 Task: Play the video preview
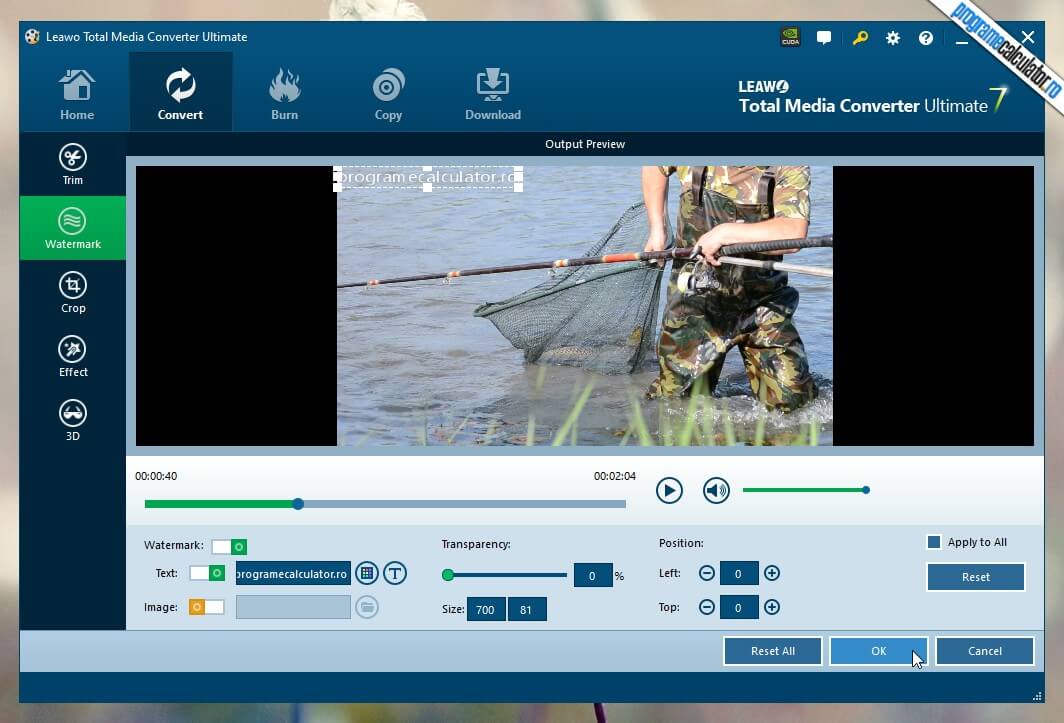(669, 490)
